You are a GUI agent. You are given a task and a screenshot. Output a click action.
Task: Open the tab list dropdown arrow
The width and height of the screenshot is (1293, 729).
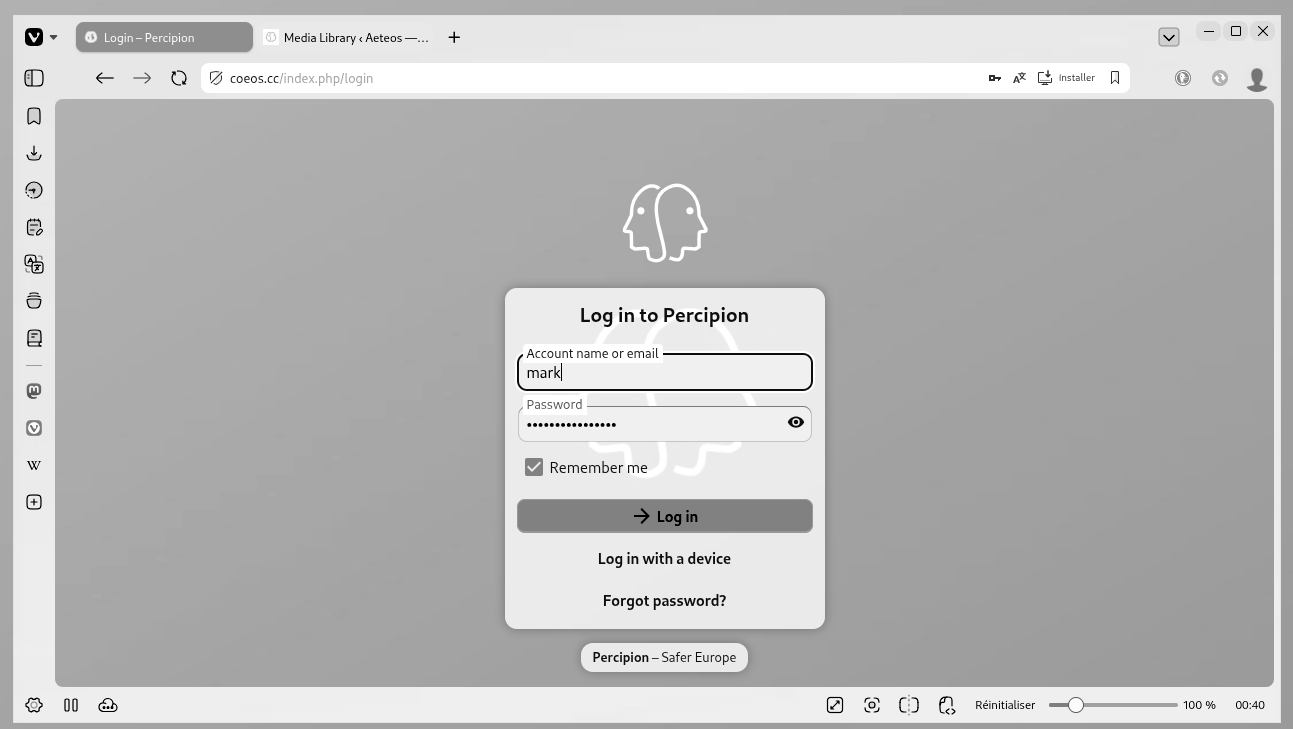tap(1168, 37)
